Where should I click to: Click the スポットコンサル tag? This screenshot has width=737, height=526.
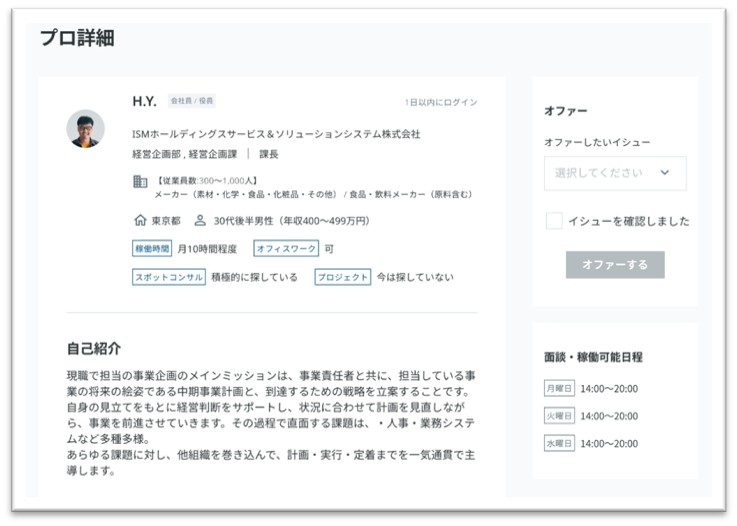click(169, 277)
